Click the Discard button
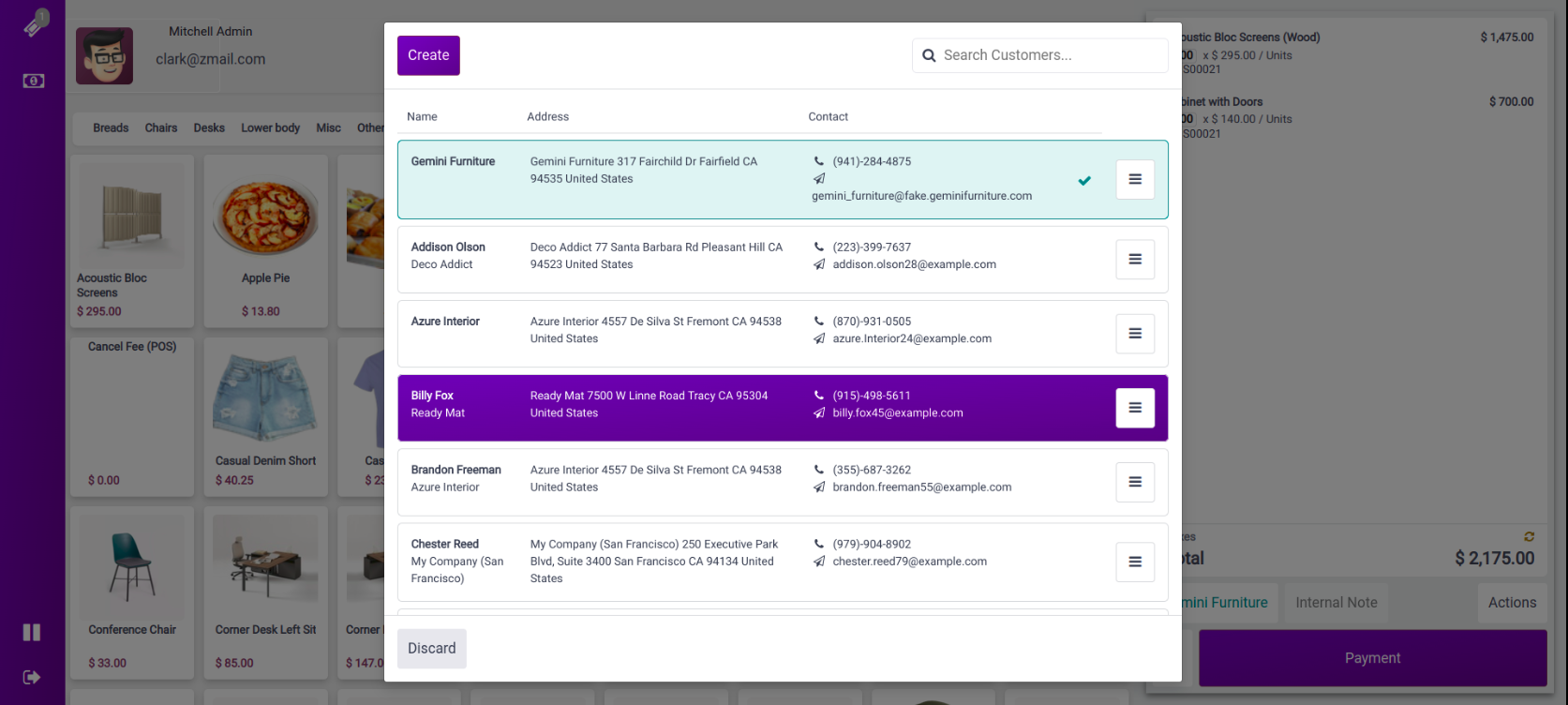Image resolution: width=1568 pixels, height=705 pixels. (x=431, y=648)
